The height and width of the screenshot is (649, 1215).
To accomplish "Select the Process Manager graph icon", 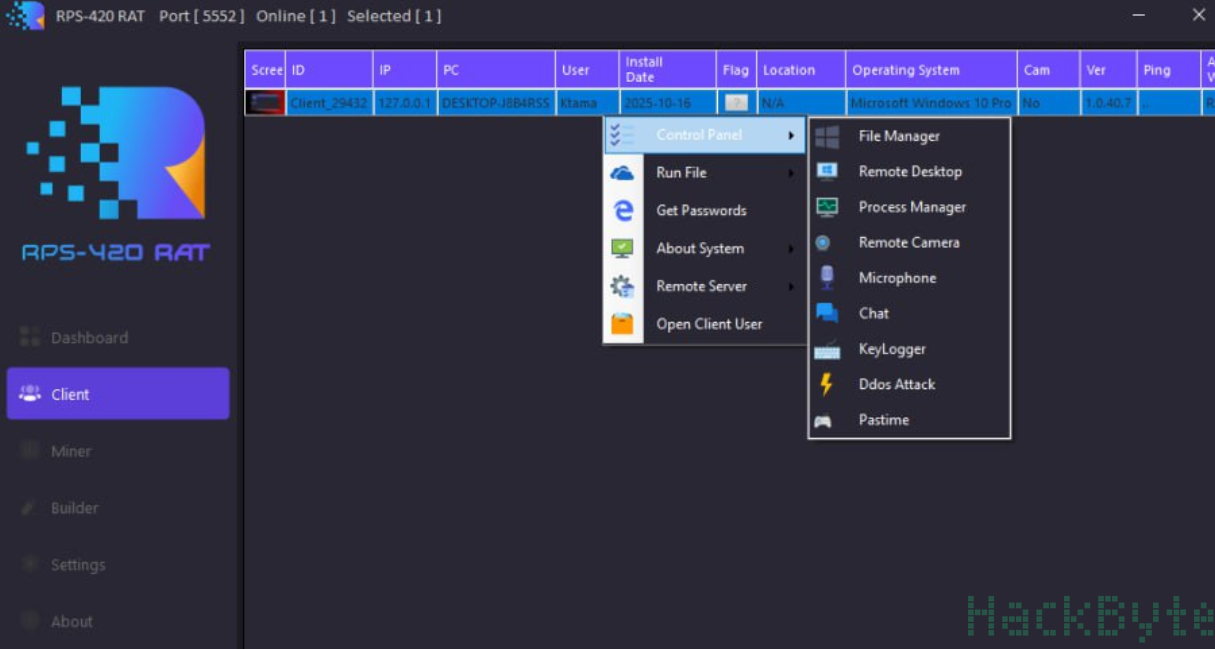I will [x=827, y=207].
